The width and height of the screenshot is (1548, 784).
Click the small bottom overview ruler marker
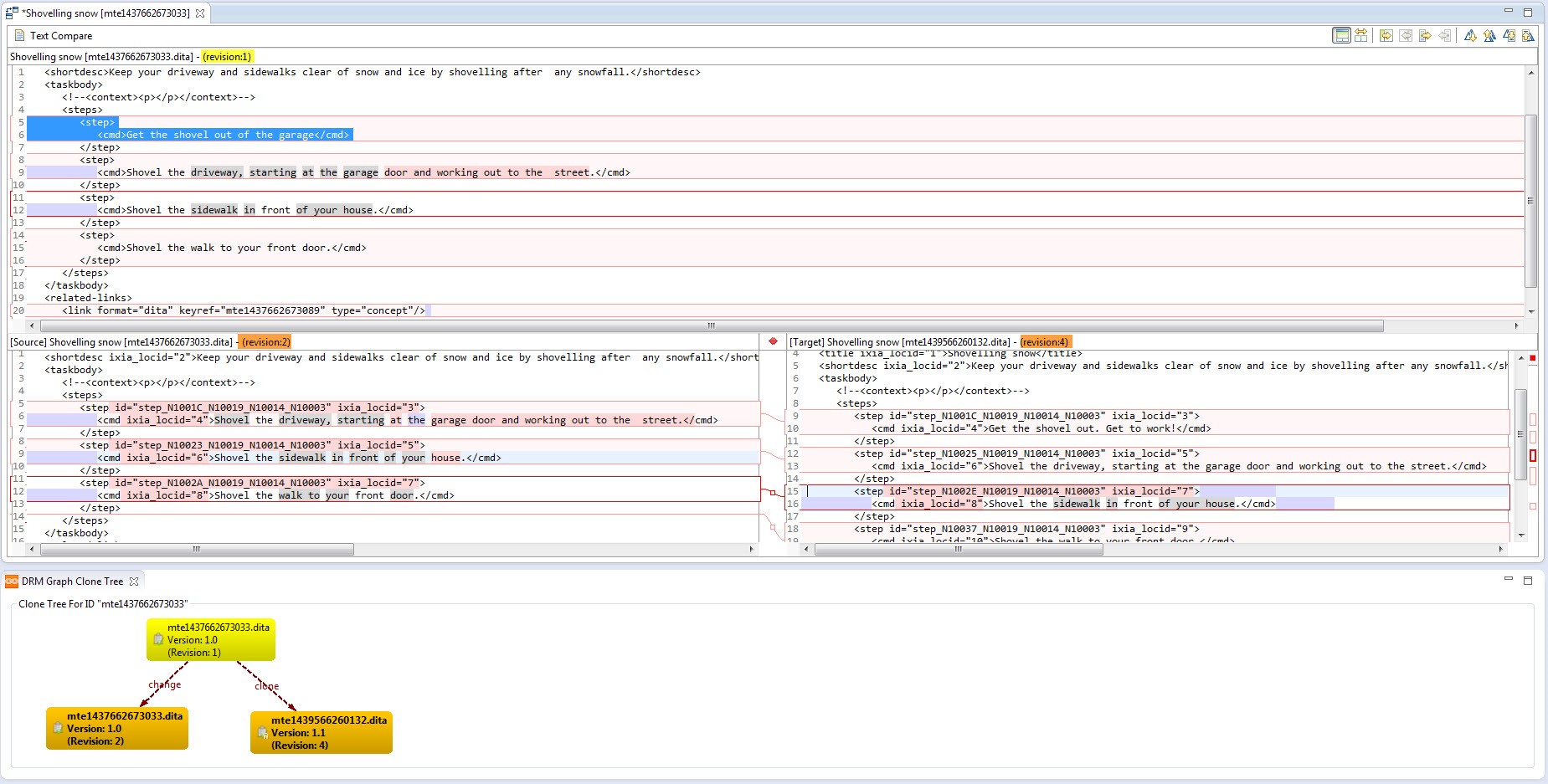pyautogui.click(x=1533, y=506)
